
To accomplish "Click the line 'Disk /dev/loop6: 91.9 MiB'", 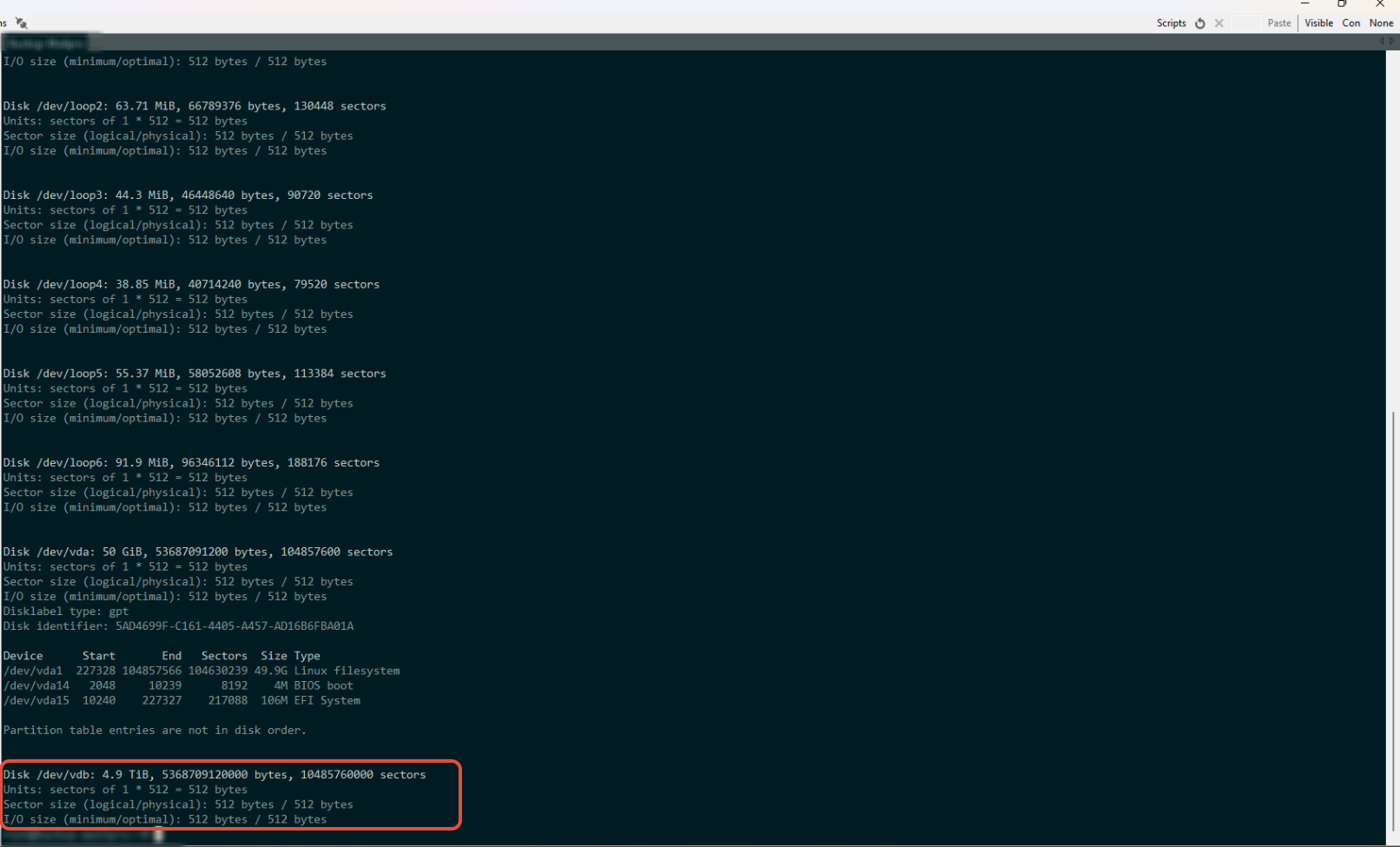I will click(x=191, y=463).
